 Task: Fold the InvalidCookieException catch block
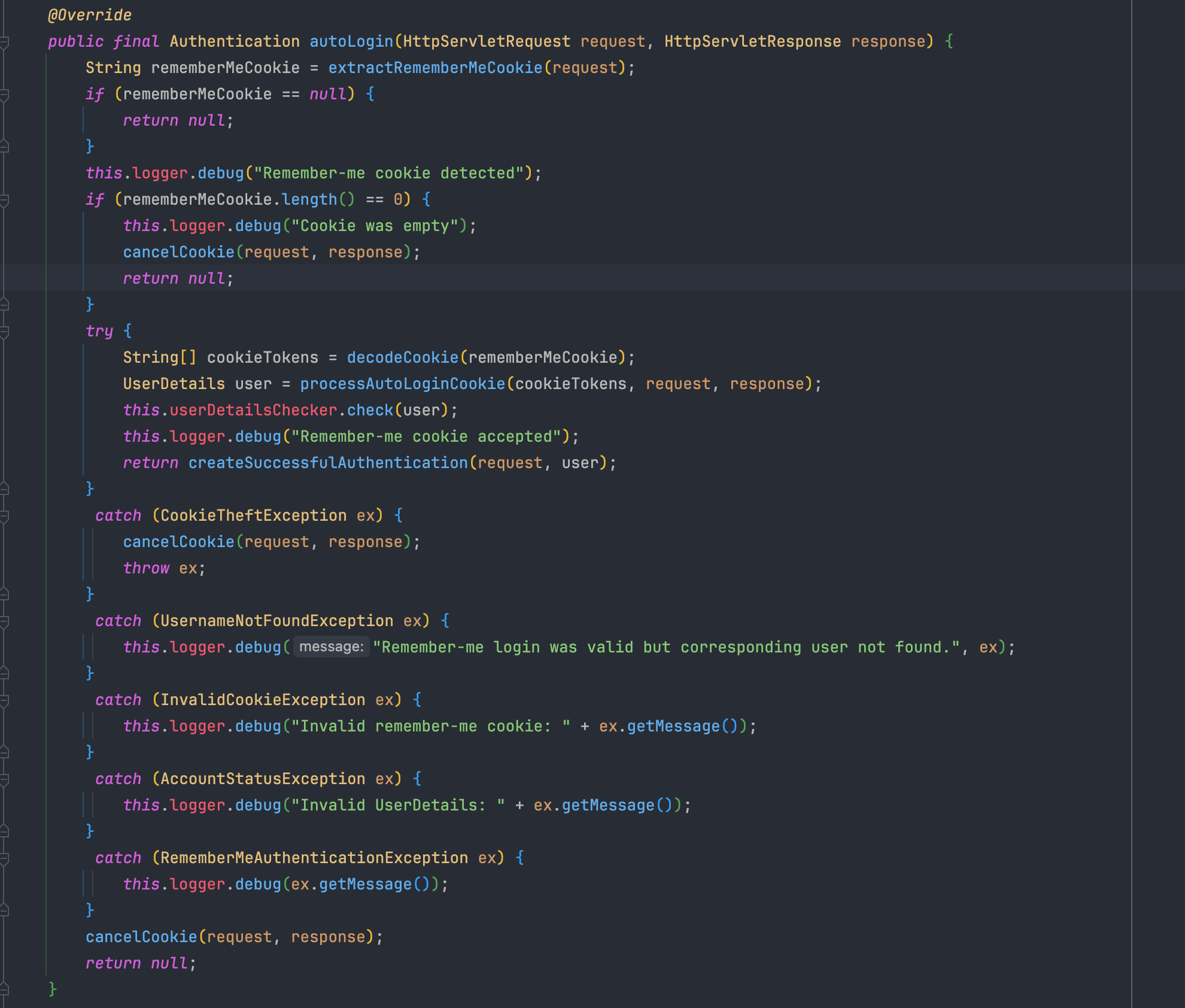pos(4,700)
